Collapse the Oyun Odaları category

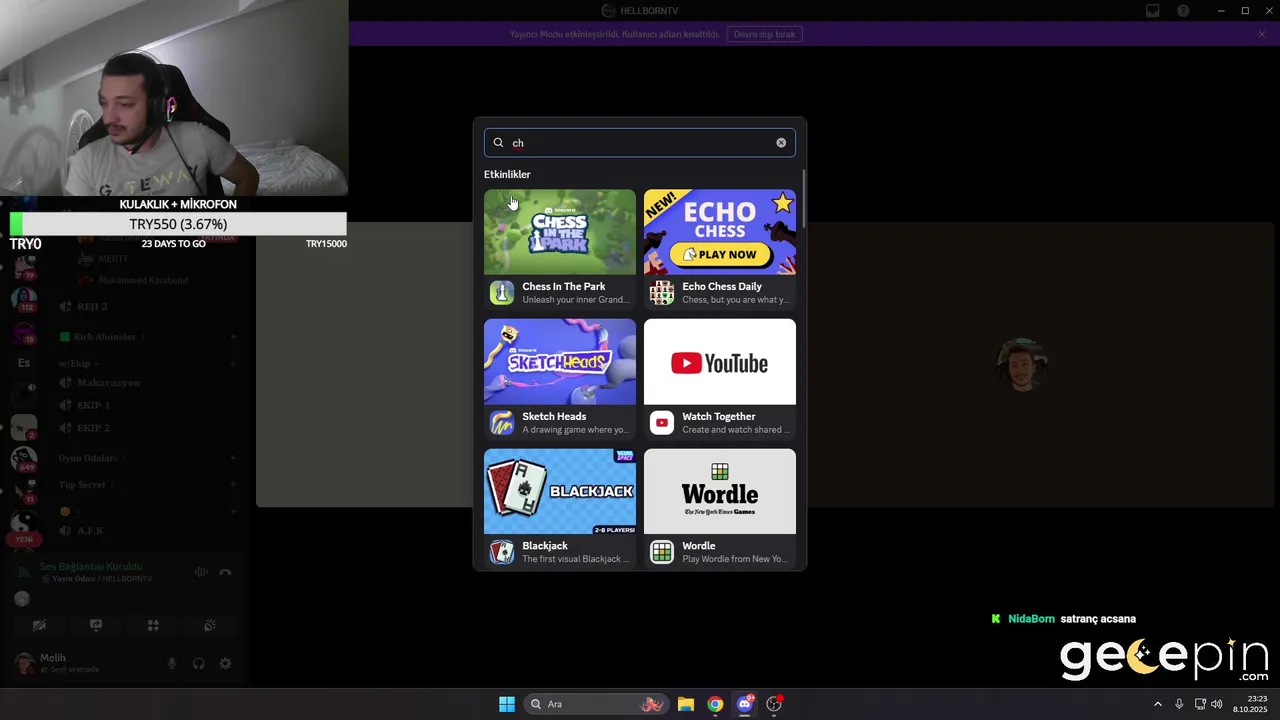(90, 458)
